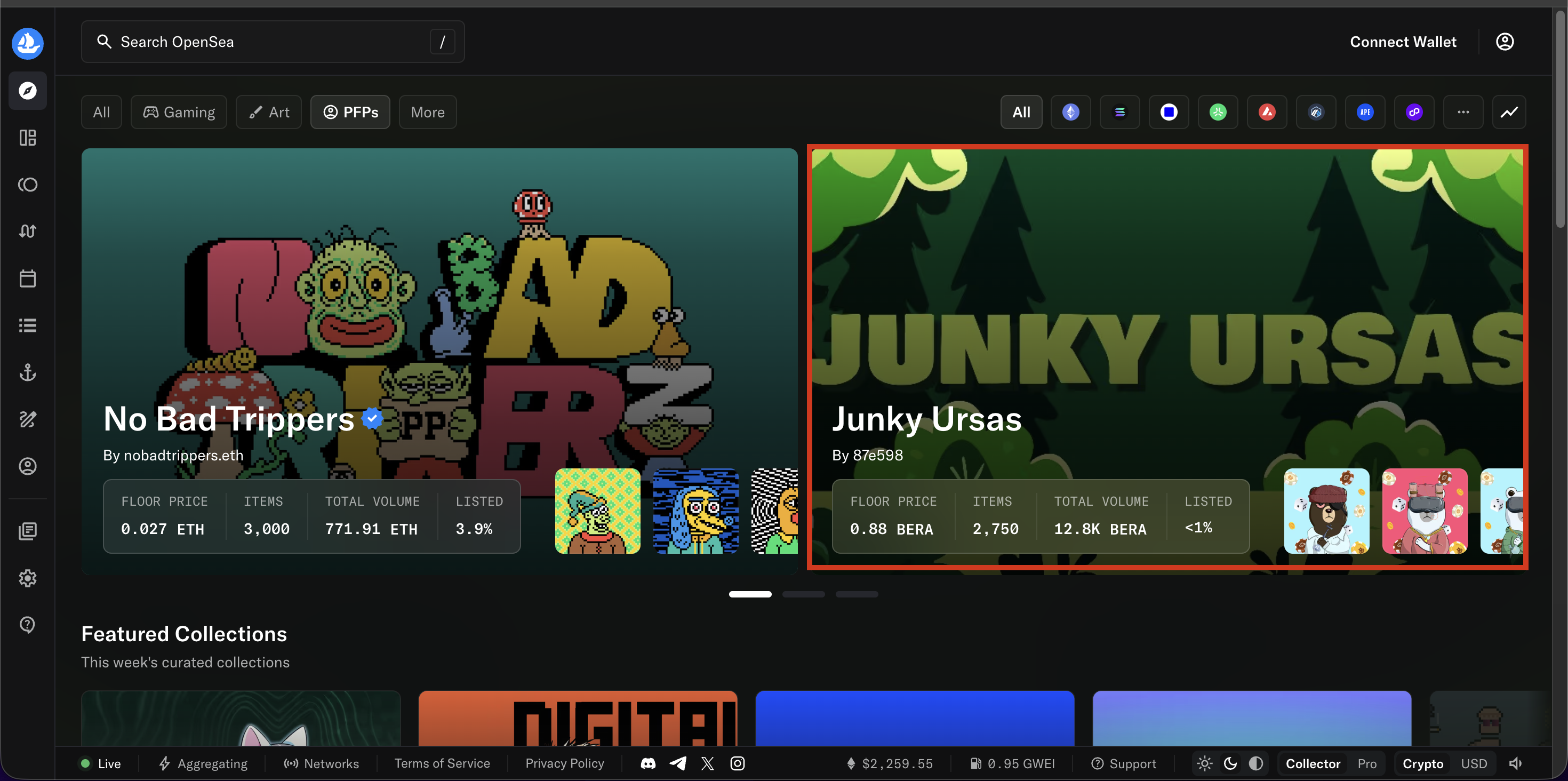This screenshot has width=1568, height=781.
Task: Go to first carousel slide indicator
Action: click(x=750, y=594)
